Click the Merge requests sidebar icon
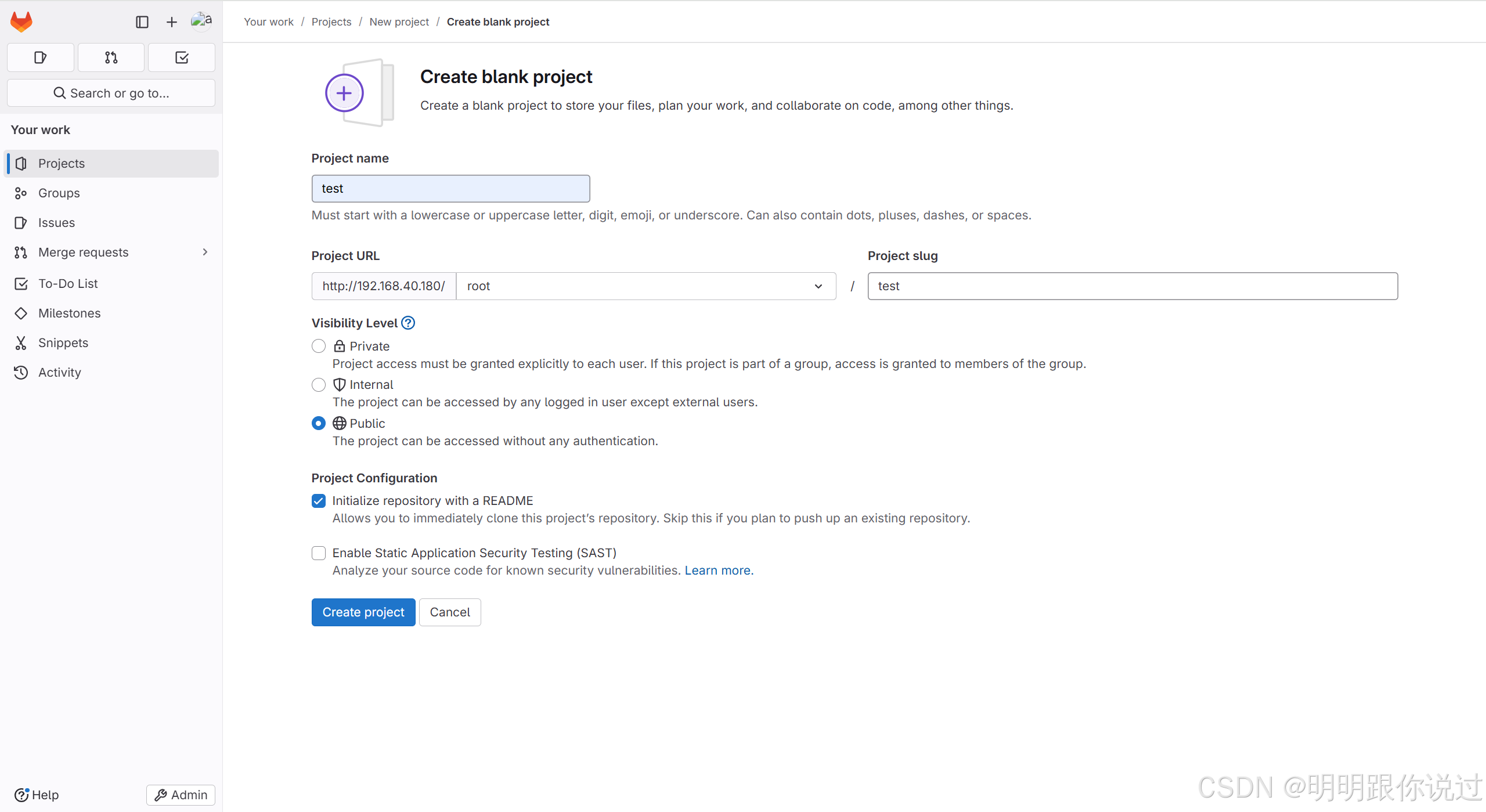The width and height of the screenshot is (1486, 812). click(x=21, y=252)
